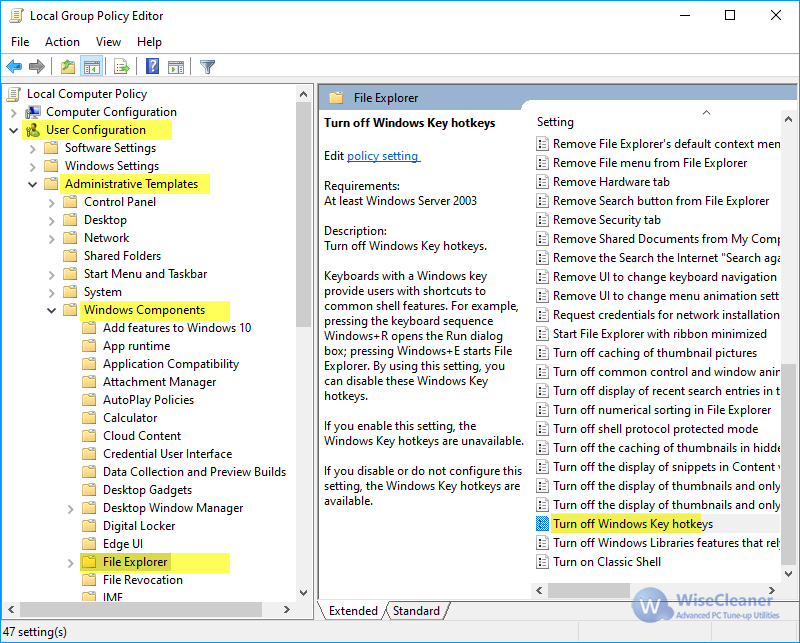Click the tree pane scroll down arrow

pyautogui.click(x=304, y=592)
